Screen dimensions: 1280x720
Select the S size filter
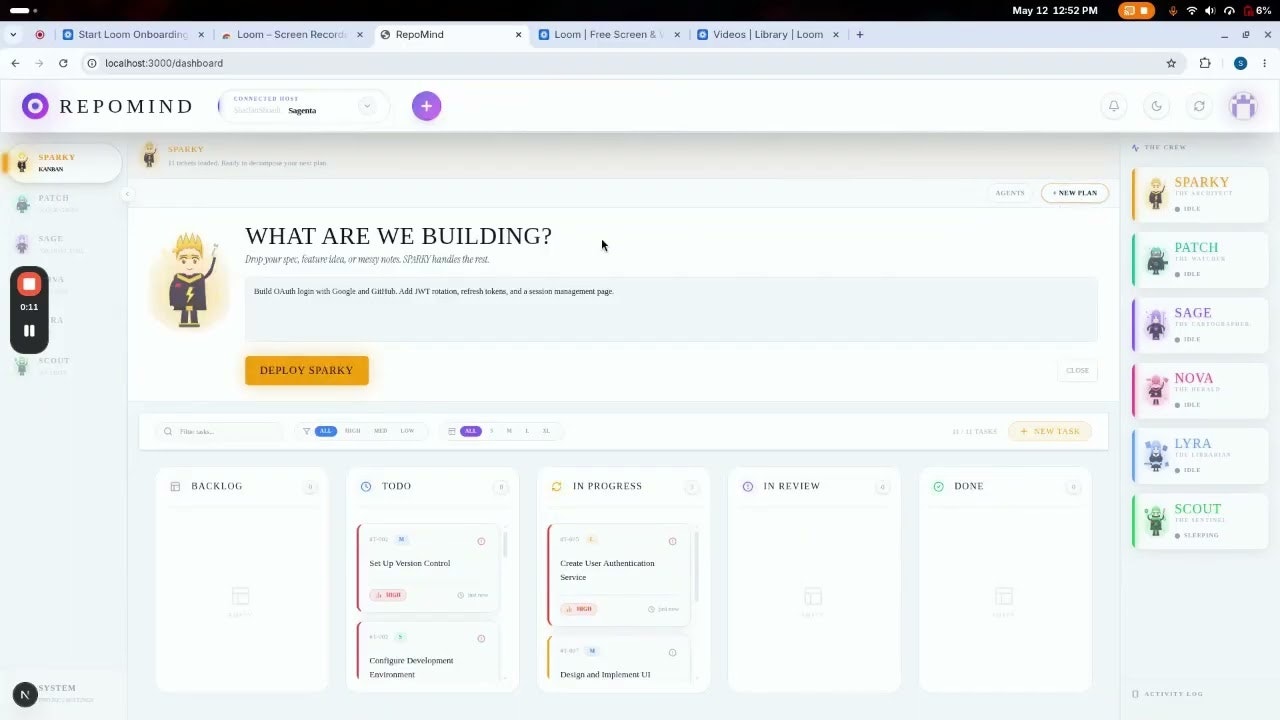[491, 431]
